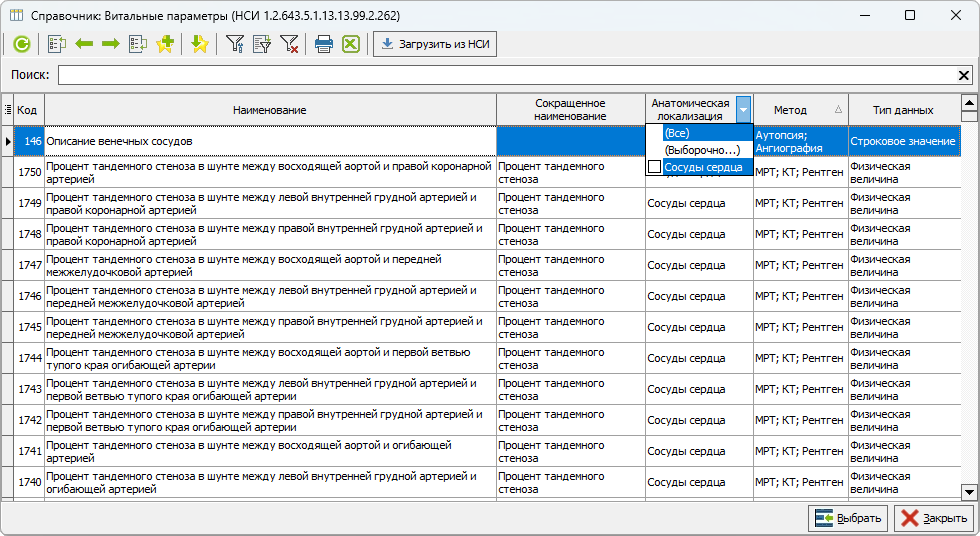Image resolution: width=980 pixels, height=536 pixels.
Task: Tick the Сосуды сердца filter checkbox
Action: coord(654,167)
